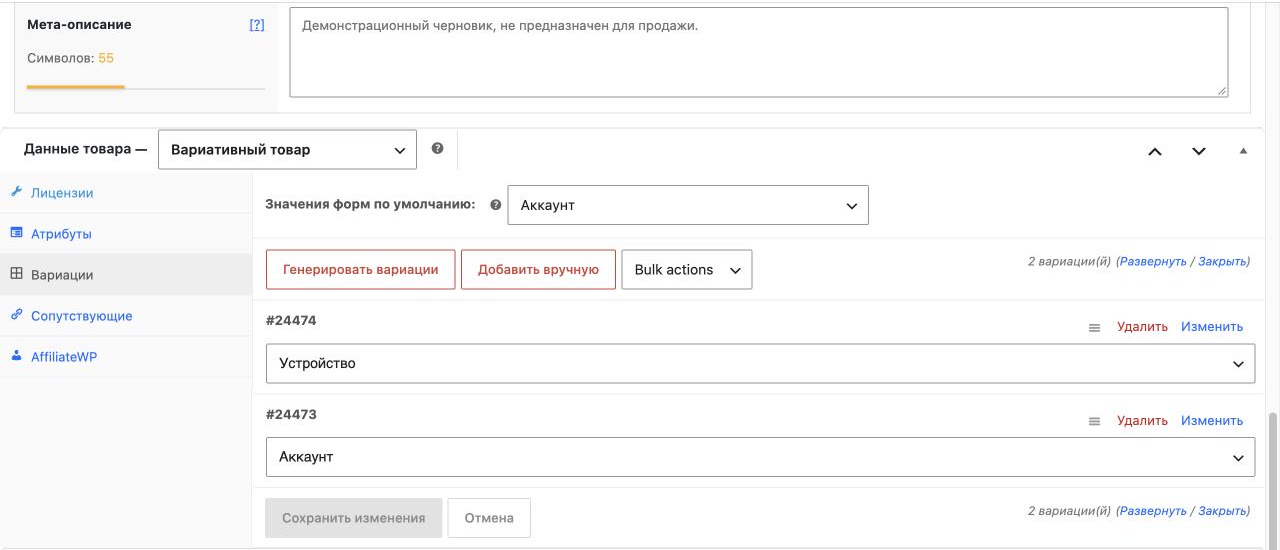Click bottom 'Закрыть' link
This screenshot has width=1280, height=550.
click(x=1223, y=511)
